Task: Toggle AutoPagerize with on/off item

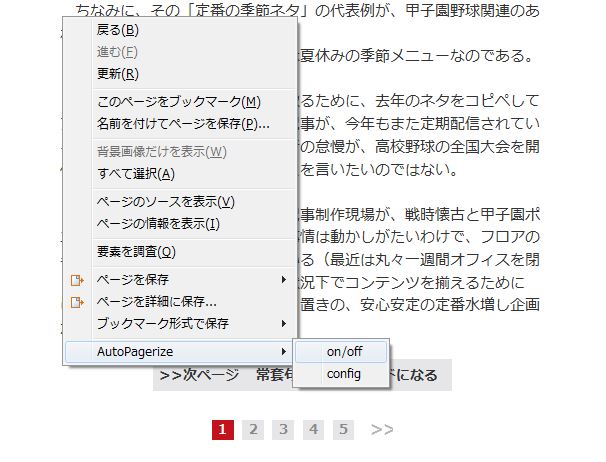Action: pos(343,352)
